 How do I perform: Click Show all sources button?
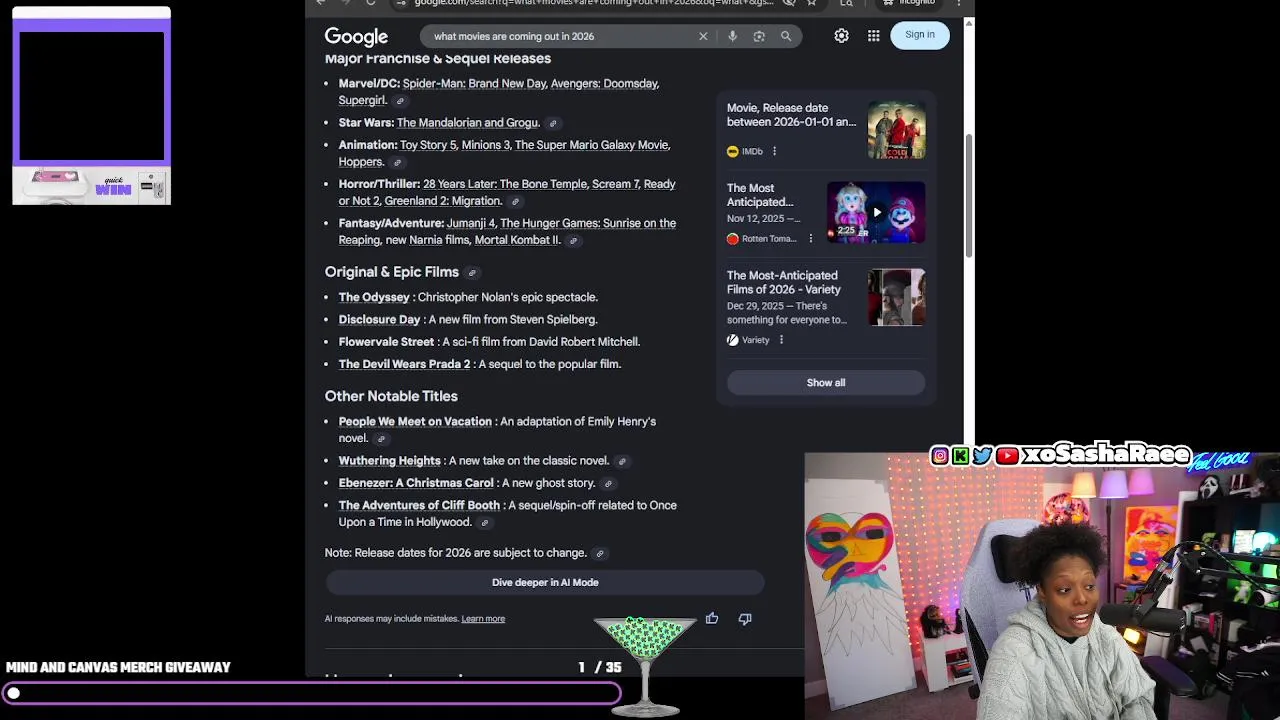[x=826, y=383]
